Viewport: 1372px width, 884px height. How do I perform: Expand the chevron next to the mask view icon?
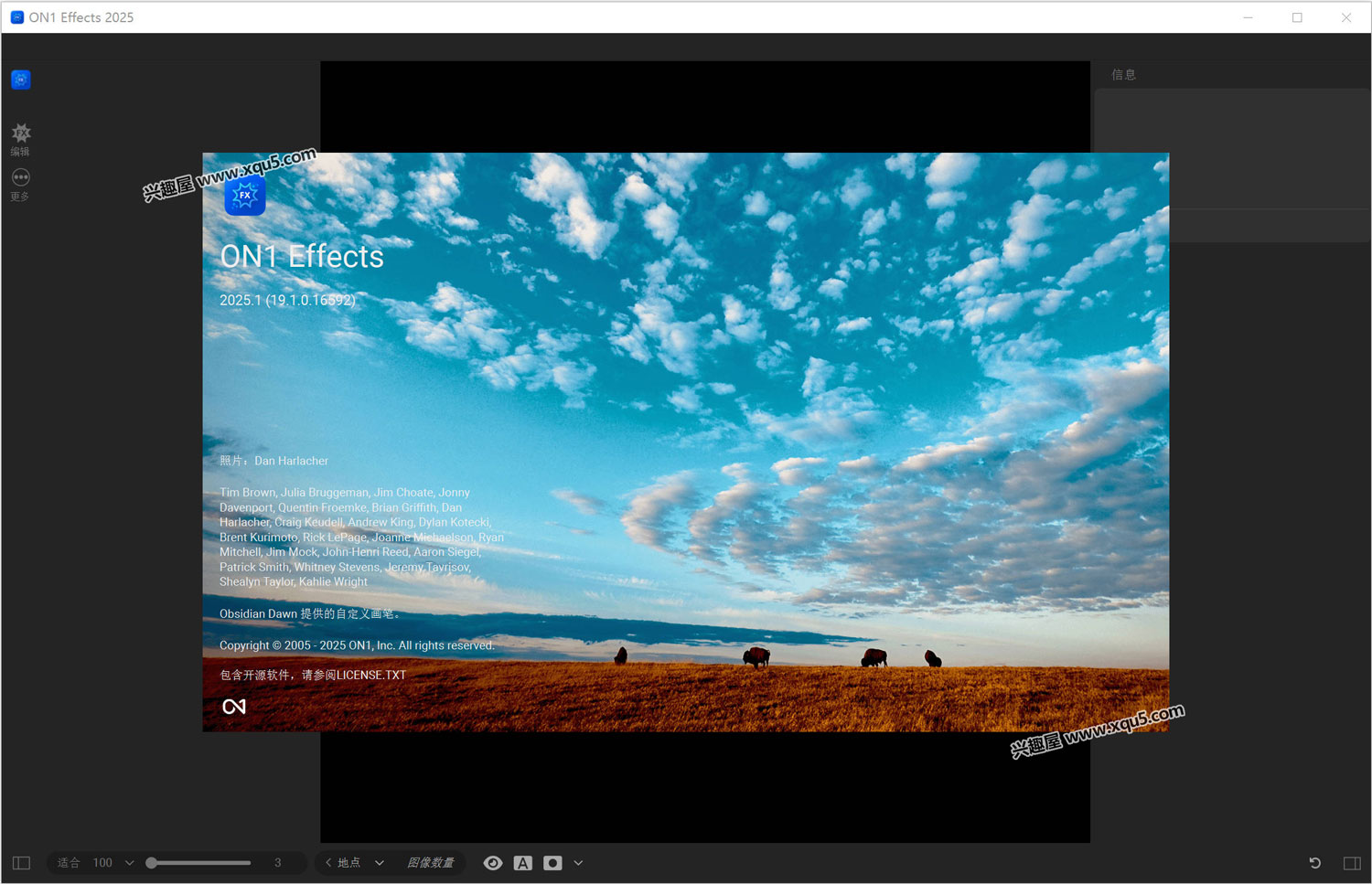pyautogui.click(x=578, y=863)
